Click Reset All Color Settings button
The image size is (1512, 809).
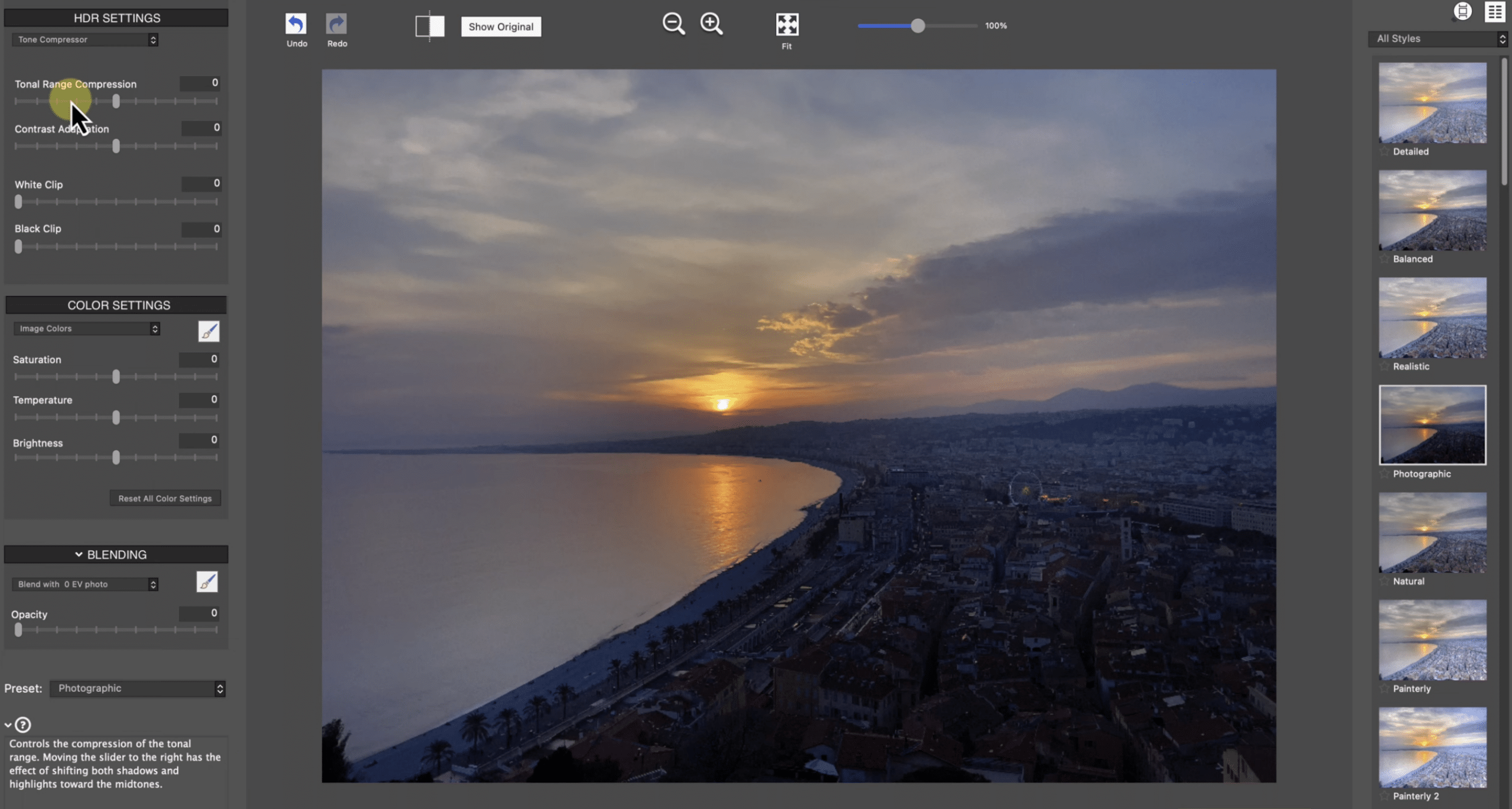click(x=165, y=498)
